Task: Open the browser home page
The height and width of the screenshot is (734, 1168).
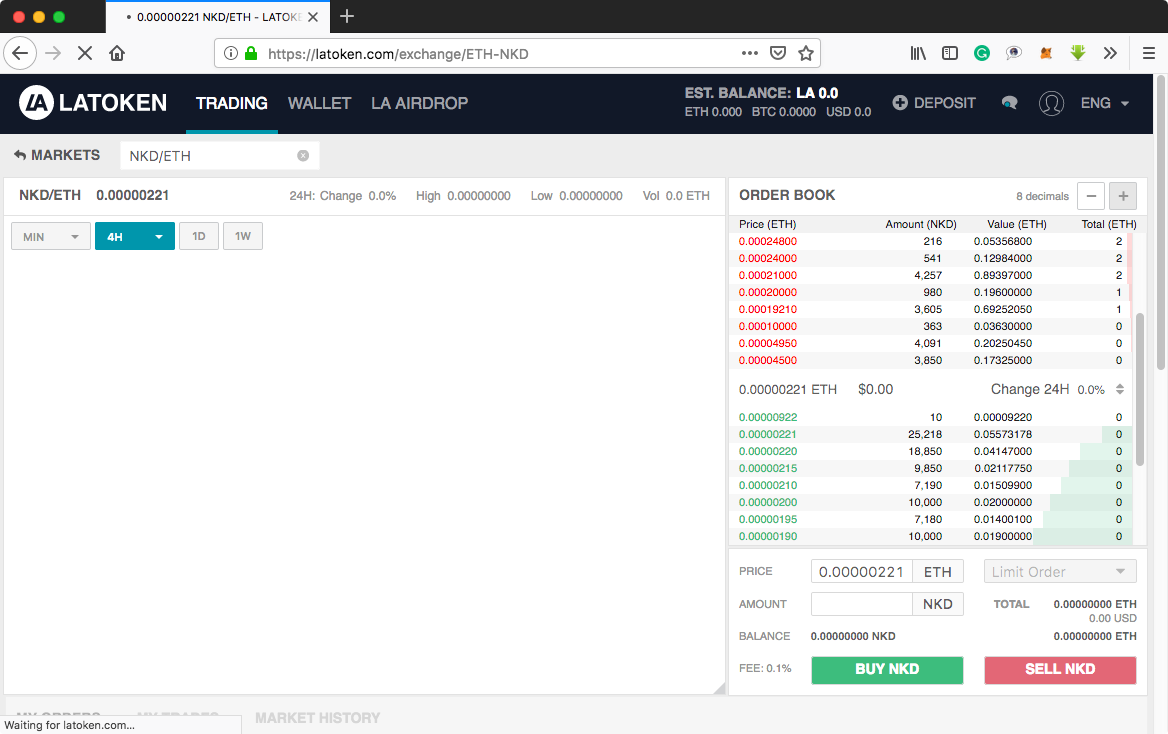Action: click(x=117, y=53)
